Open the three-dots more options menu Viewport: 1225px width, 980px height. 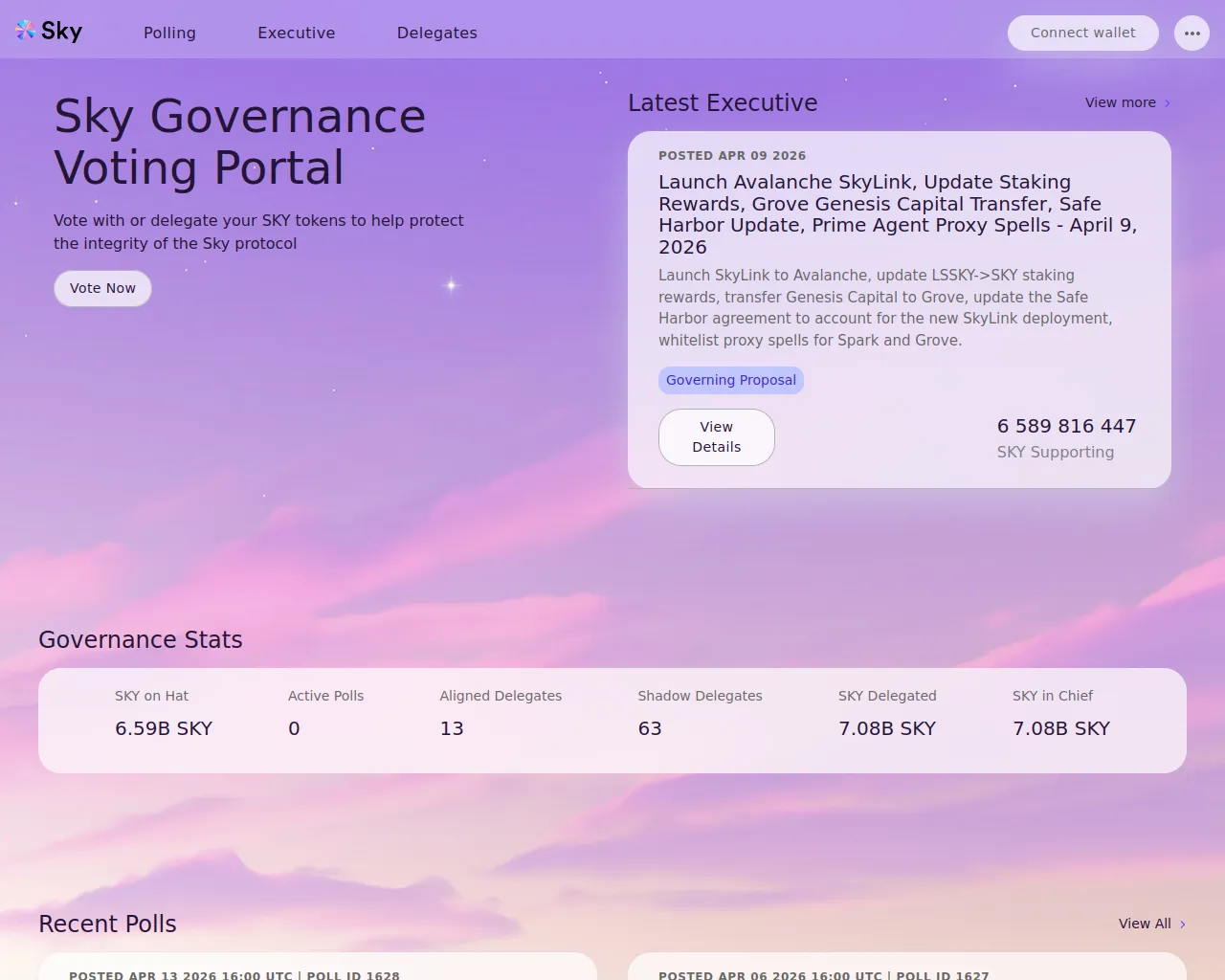pos(1192,33)
